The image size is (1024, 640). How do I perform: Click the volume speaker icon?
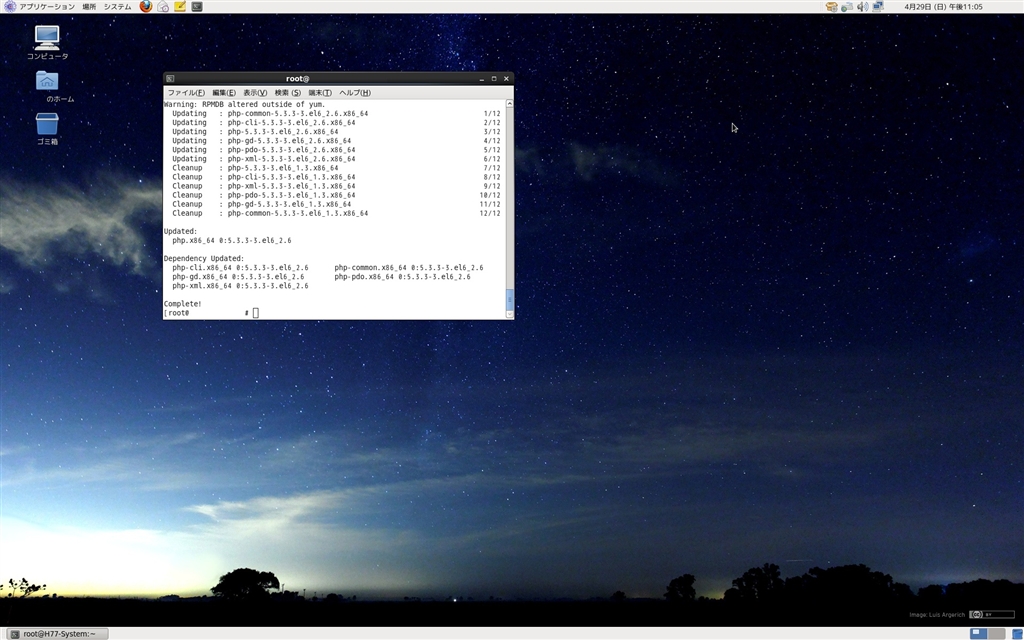click(862, 6)
